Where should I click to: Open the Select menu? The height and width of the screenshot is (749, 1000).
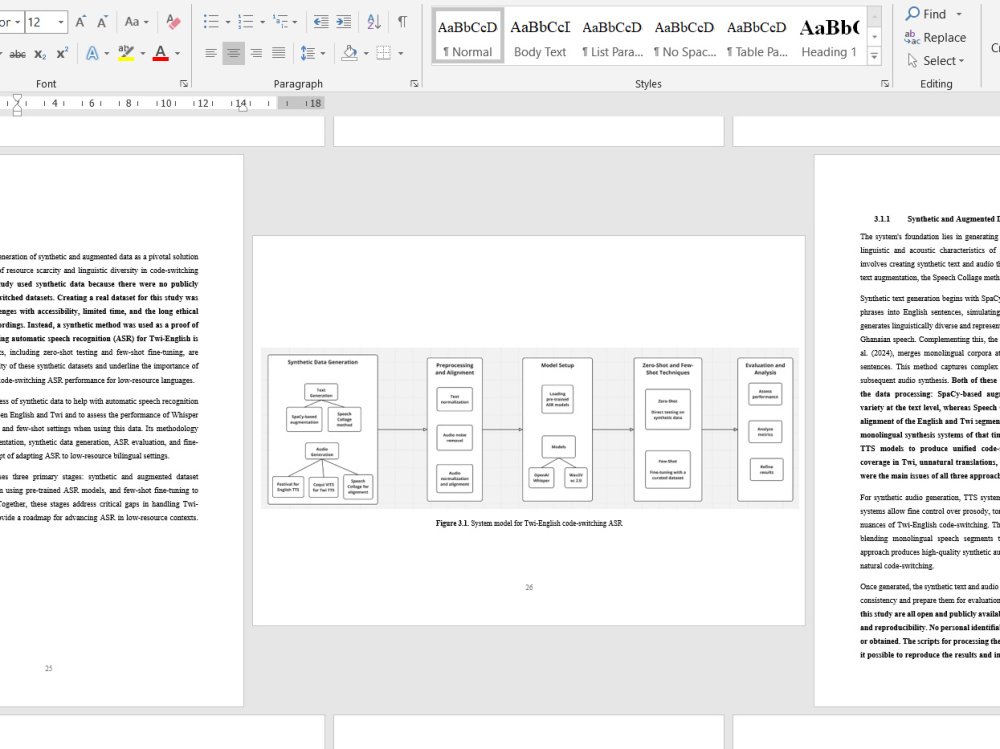(936, 61)
